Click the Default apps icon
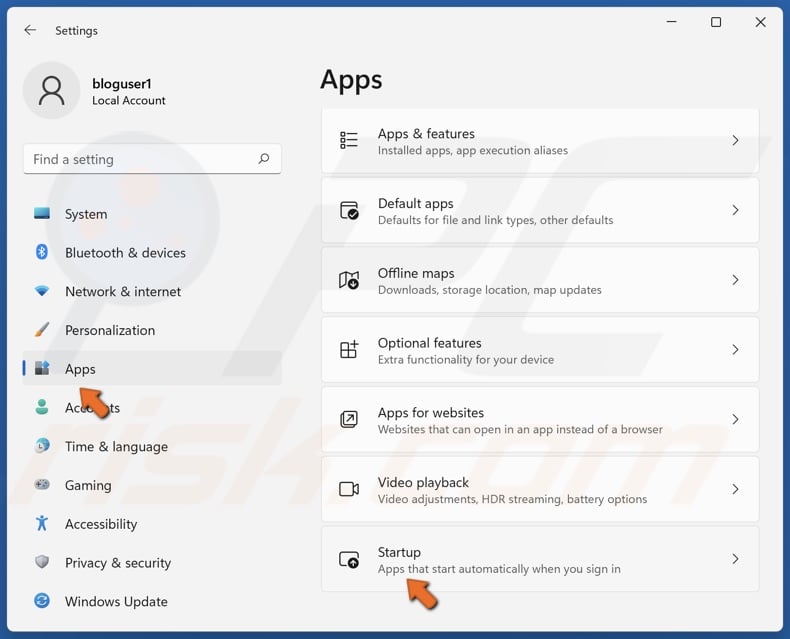This screenshot has width=790, height=639. pyautogui.click(x=349, y=210)
